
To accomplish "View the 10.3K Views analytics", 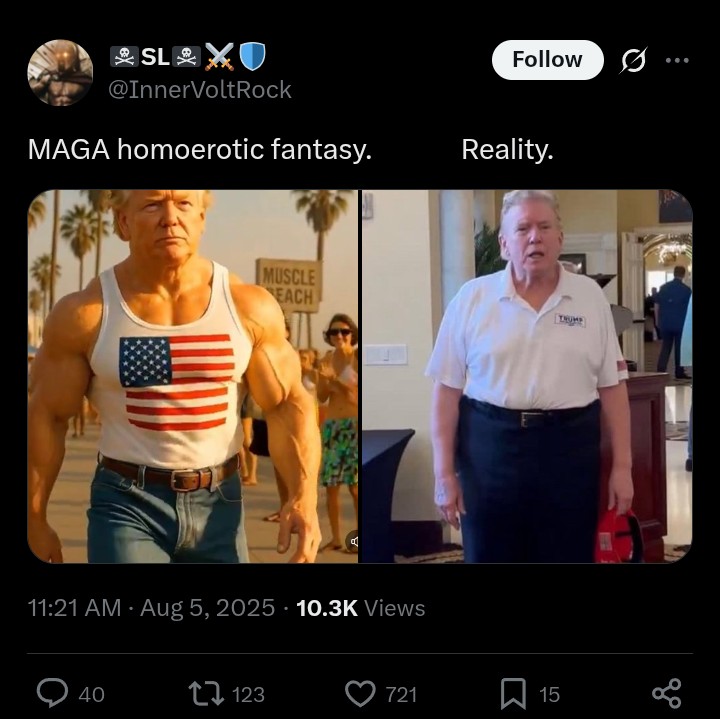I will [x=361, y=608].
